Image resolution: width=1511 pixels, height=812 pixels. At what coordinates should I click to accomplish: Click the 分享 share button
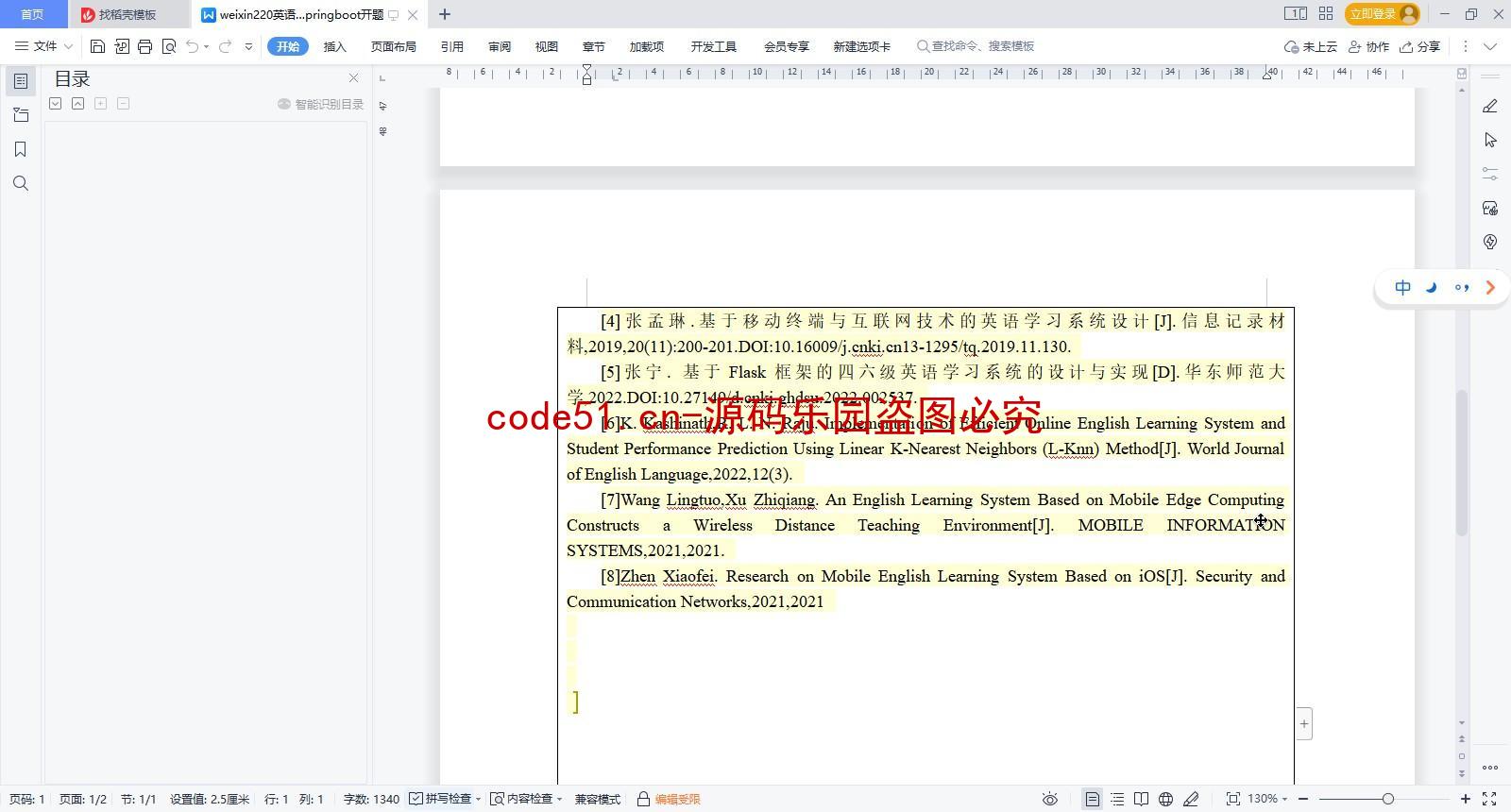click(x=1420, y=46)
